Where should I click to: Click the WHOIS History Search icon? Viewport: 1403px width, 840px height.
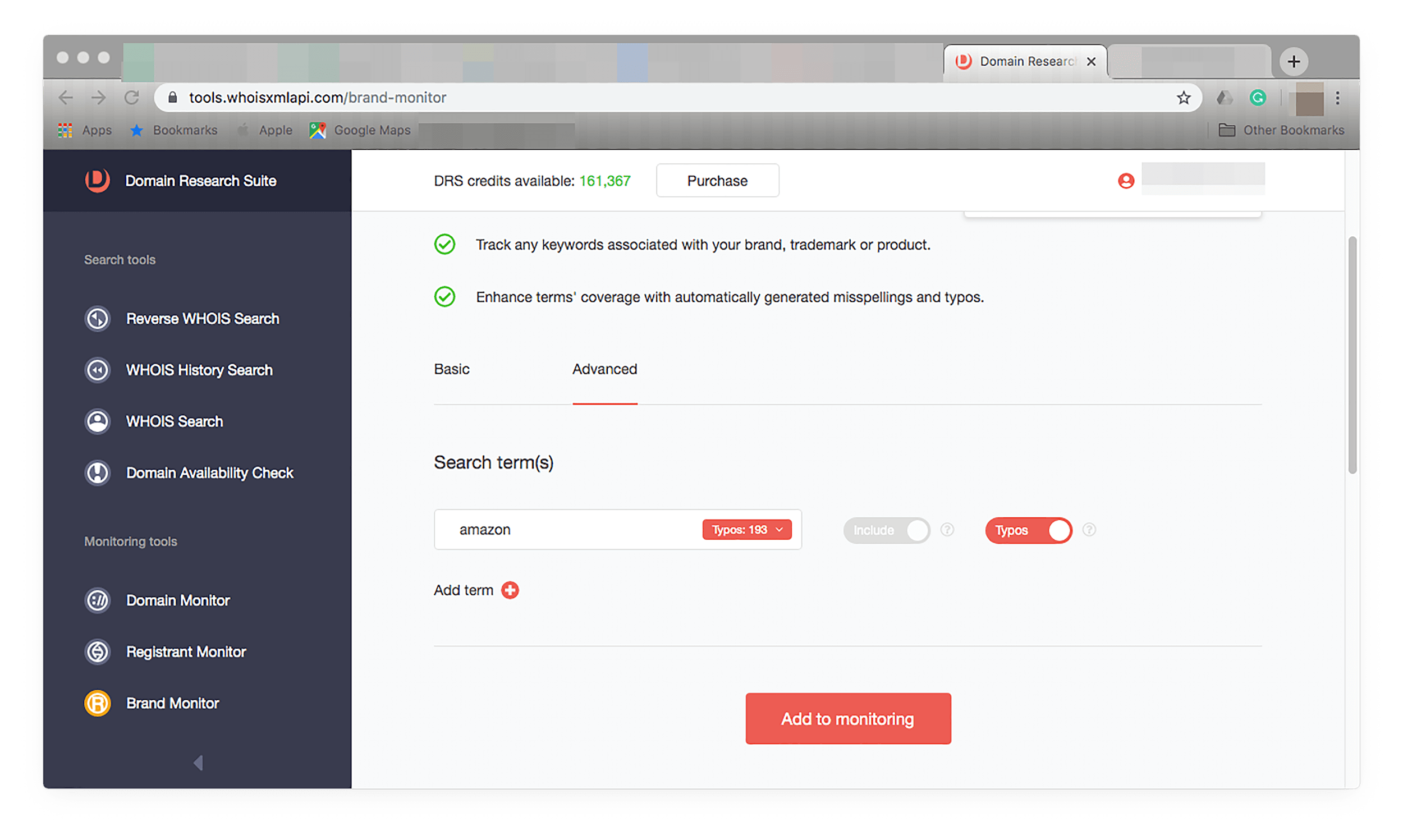(98, 369)
